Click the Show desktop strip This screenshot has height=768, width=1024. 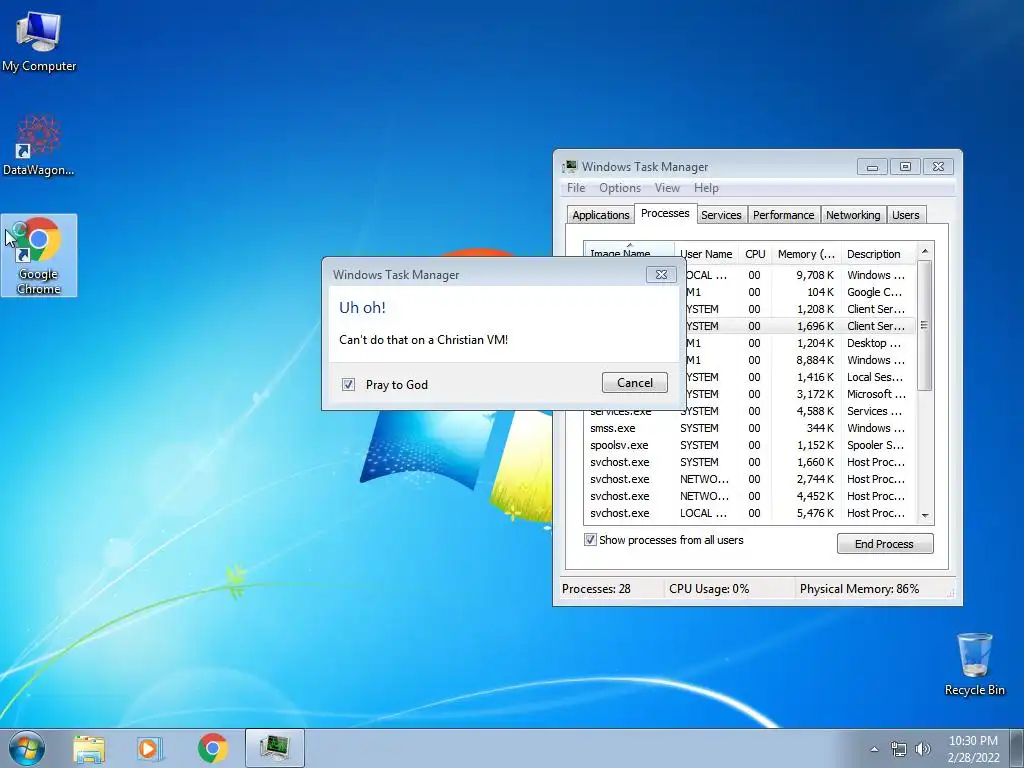tap(1017, 748)
